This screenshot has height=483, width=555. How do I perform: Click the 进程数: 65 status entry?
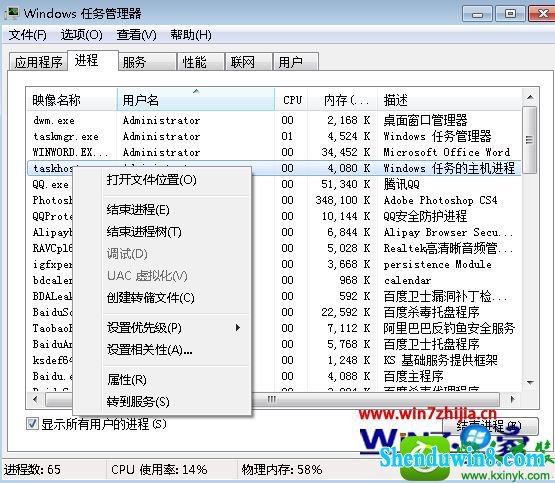[x=33, y=470]
